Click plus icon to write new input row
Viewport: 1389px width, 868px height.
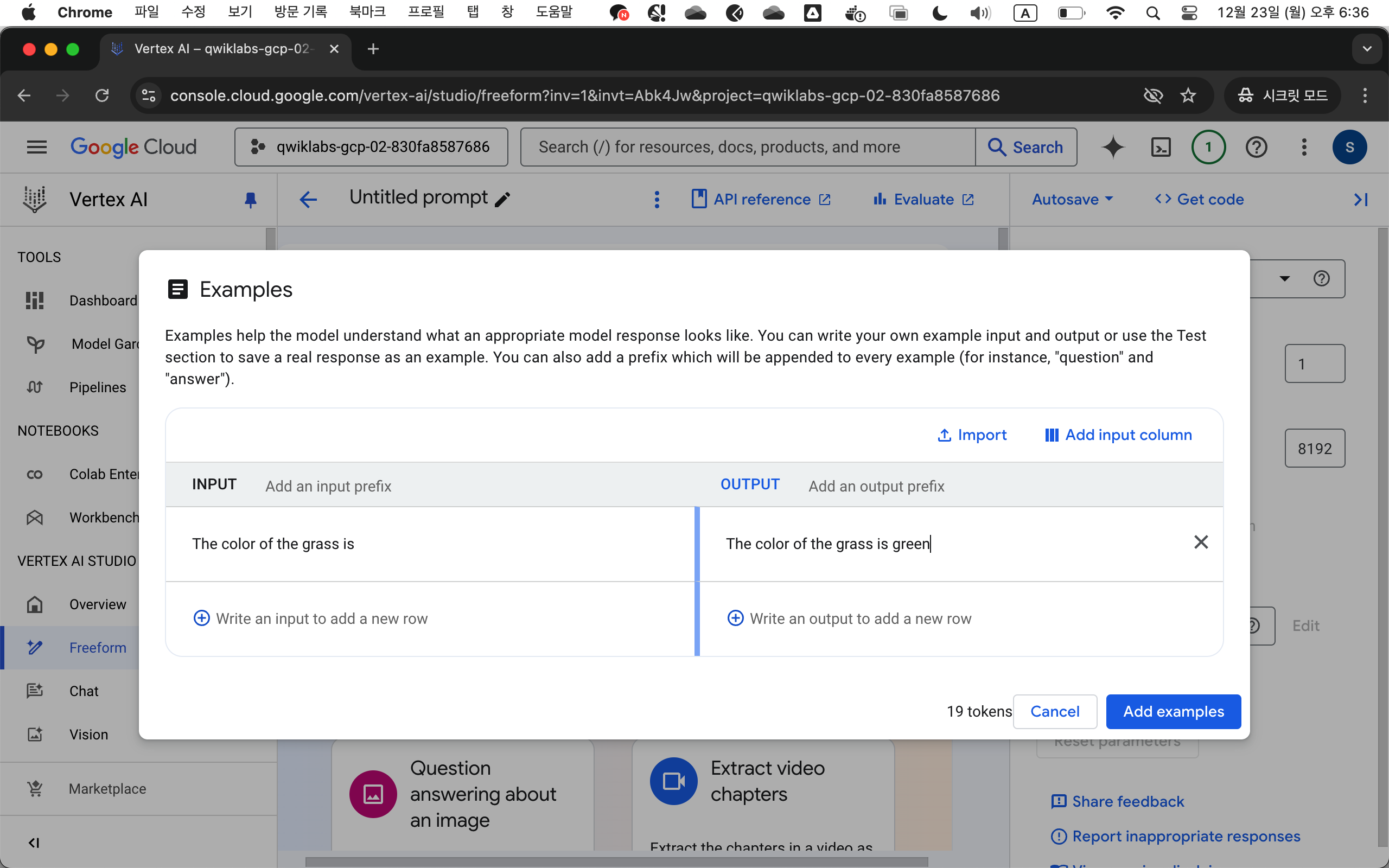[201, 618]
